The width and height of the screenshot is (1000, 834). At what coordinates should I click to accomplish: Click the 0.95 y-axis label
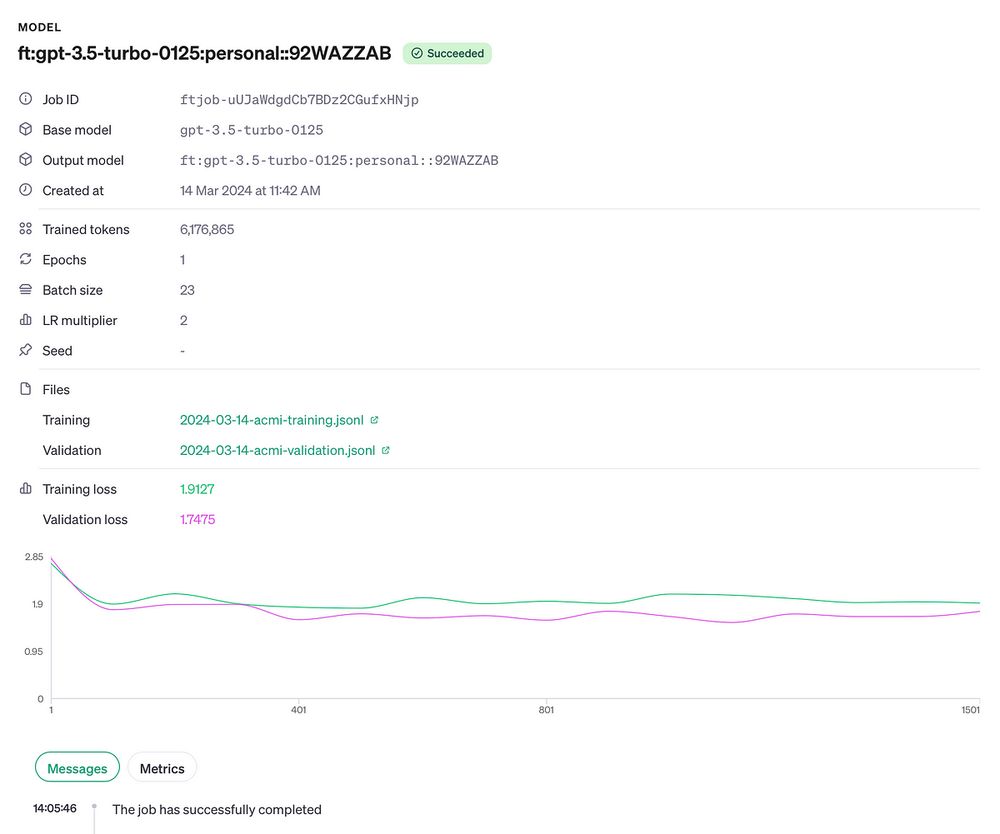tap(34, 651)
